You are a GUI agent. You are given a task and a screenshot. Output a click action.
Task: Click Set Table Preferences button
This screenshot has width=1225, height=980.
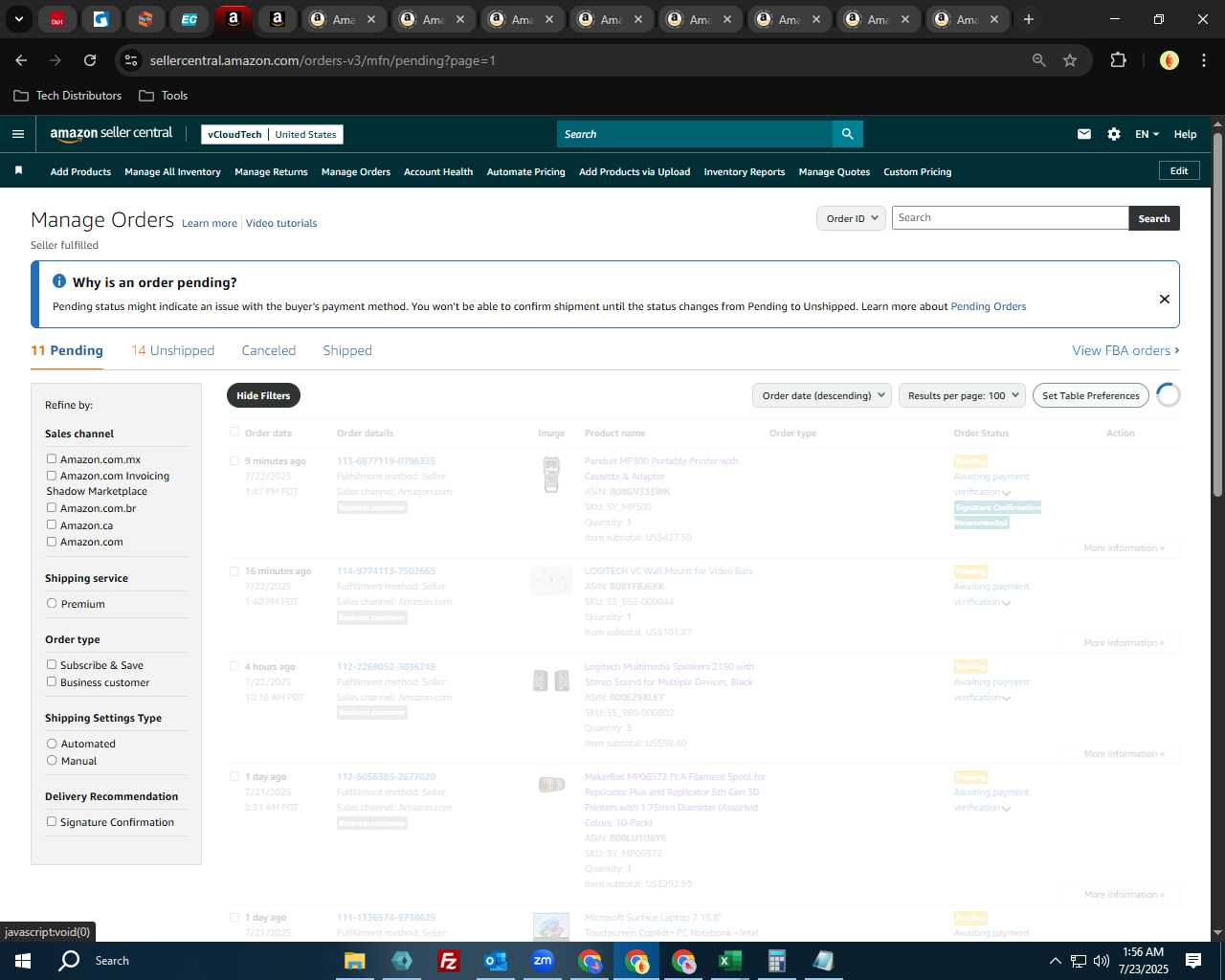(1091, 395)
